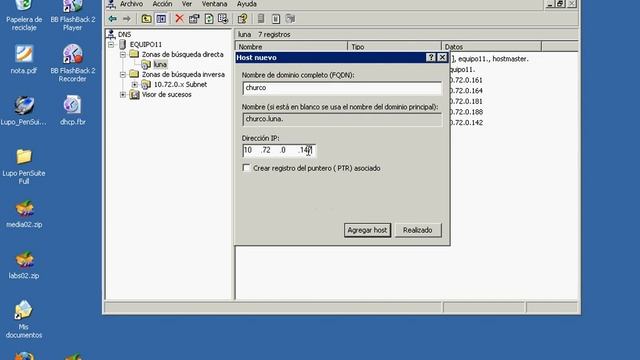This screenshot has height=360, width=640.
Task: Click the media02.zip desktop icon
Action: point(24,208)
